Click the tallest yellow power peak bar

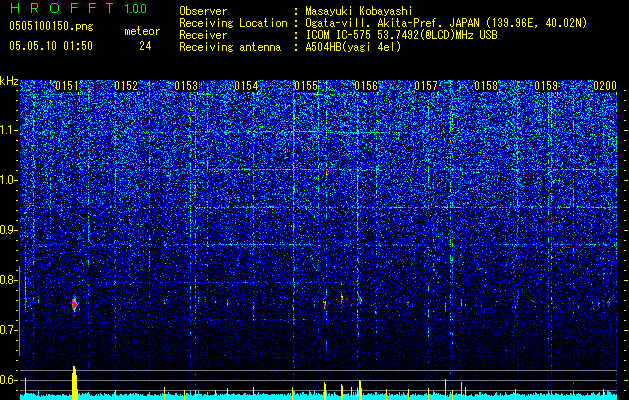[74, 383]
